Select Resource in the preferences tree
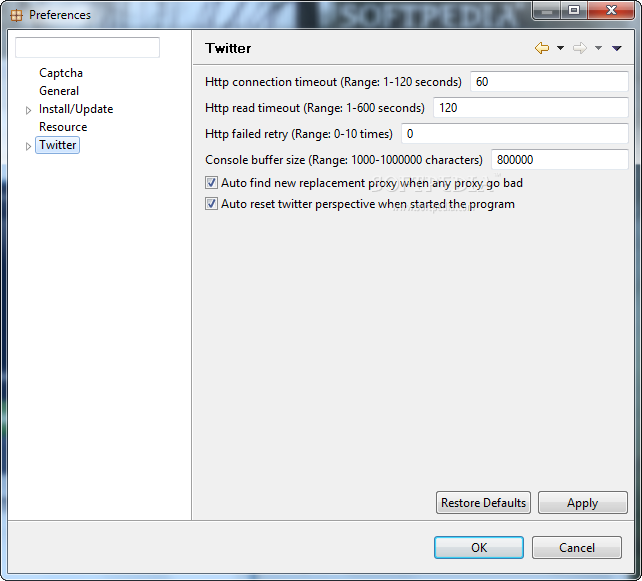 coord(63,127)
